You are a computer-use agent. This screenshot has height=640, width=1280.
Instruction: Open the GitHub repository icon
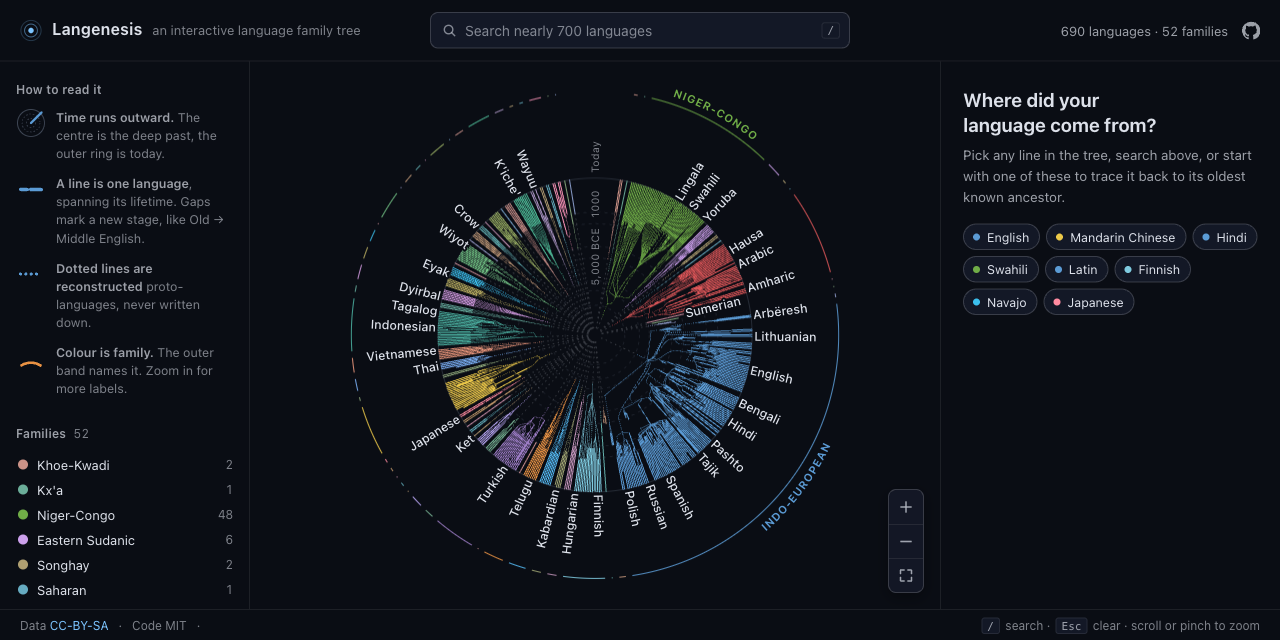1251,31
